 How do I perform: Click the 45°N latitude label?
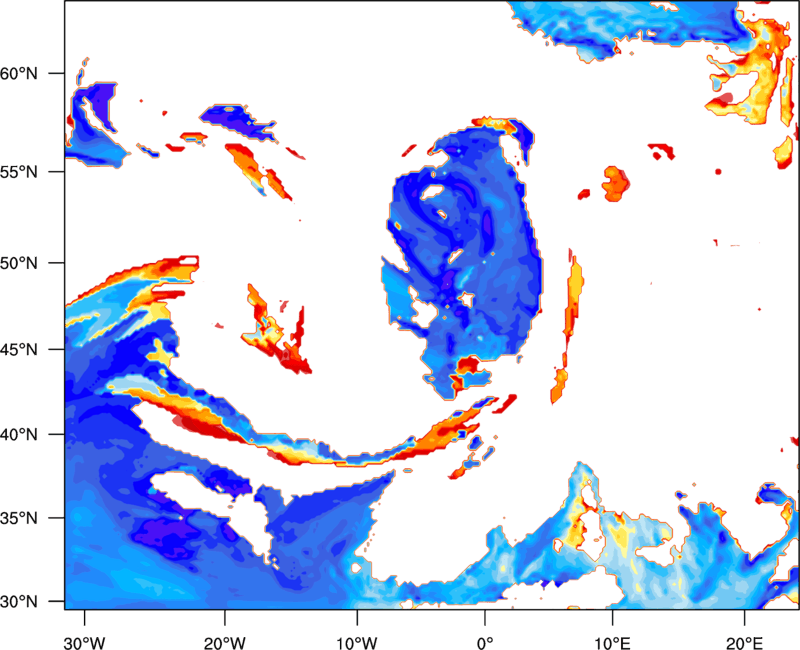[x=19, y=349]
